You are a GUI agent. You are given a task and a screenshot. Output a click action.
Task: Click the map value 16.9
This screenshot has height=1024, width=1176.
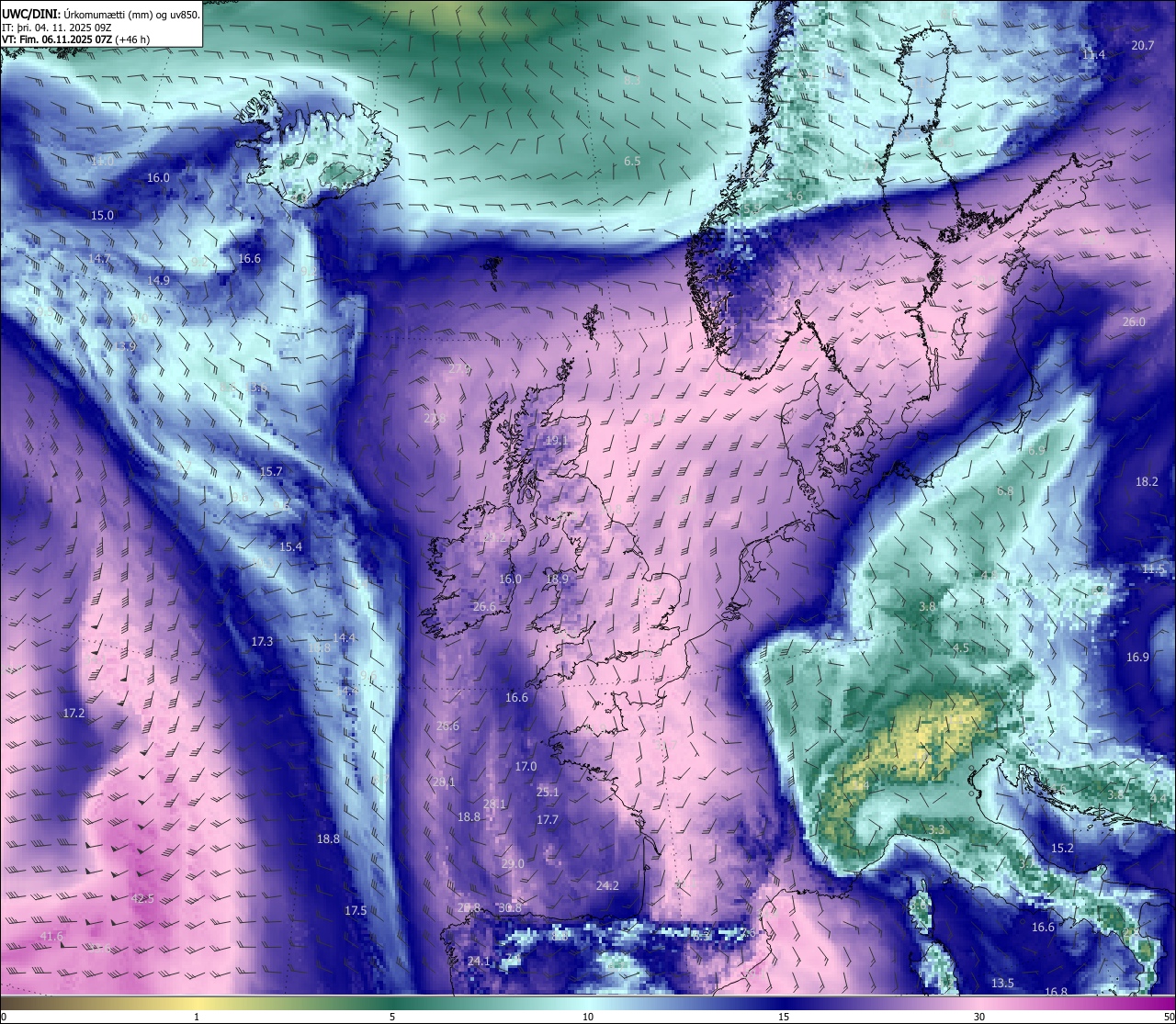click(1137, 658)
